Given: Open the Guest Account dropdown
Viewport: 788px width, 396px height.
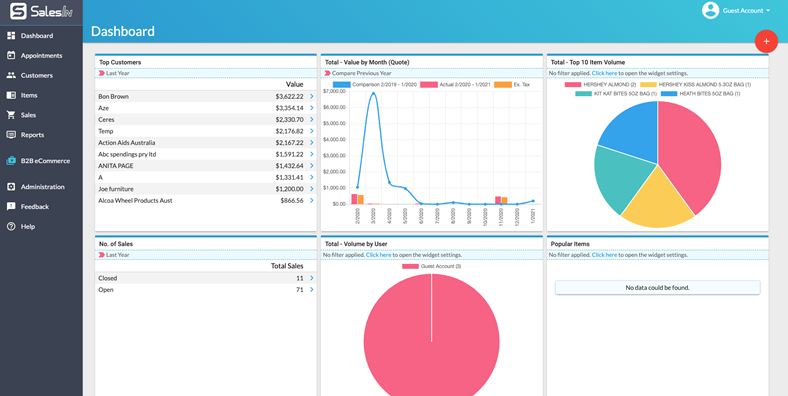Looking at the screenshot, I should click(x=746, y=11).
